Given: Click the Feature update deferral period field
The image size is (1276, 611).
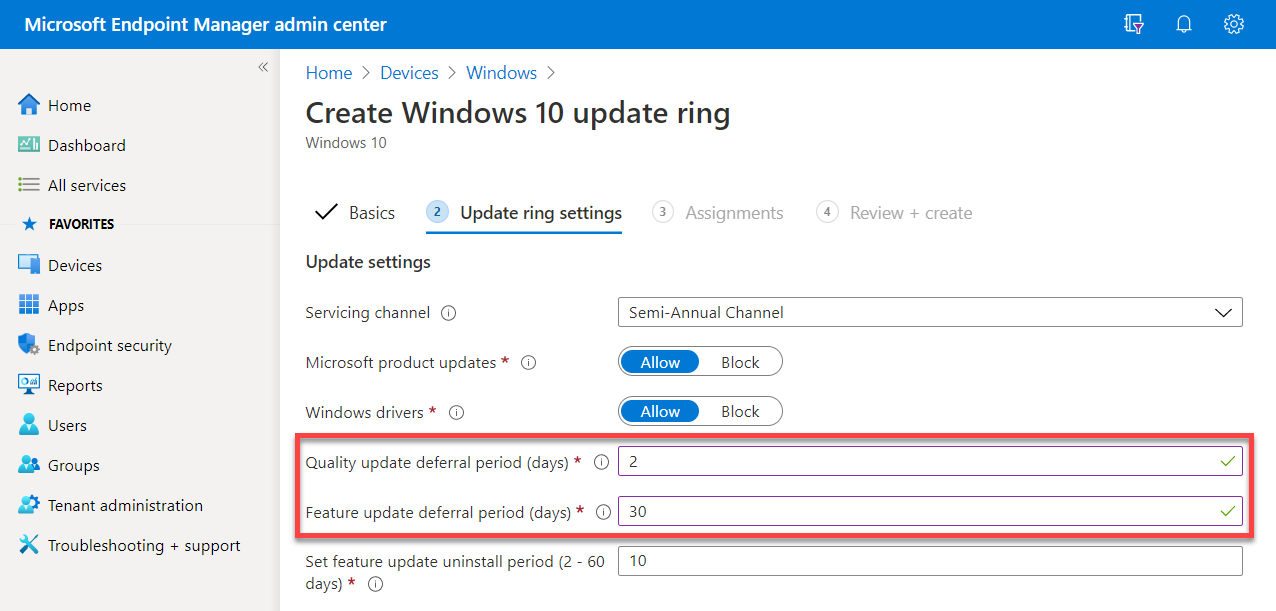Looking at the screenshot, I should pos(930,511).
